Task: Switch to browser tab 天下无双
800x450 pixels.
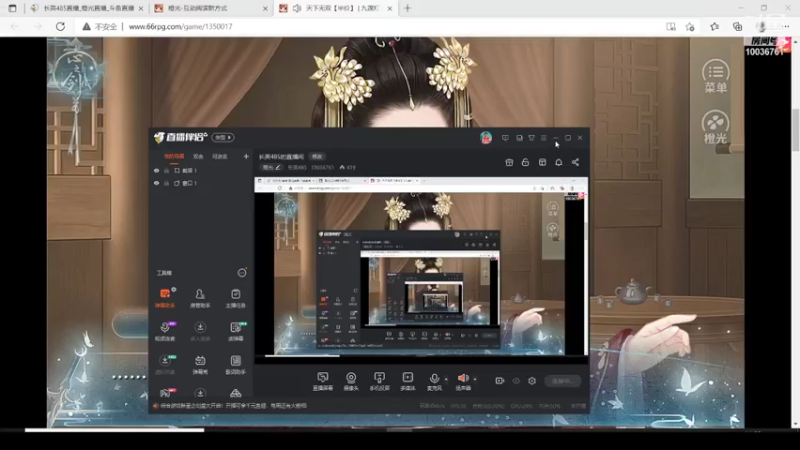Action: click(336, 8)
